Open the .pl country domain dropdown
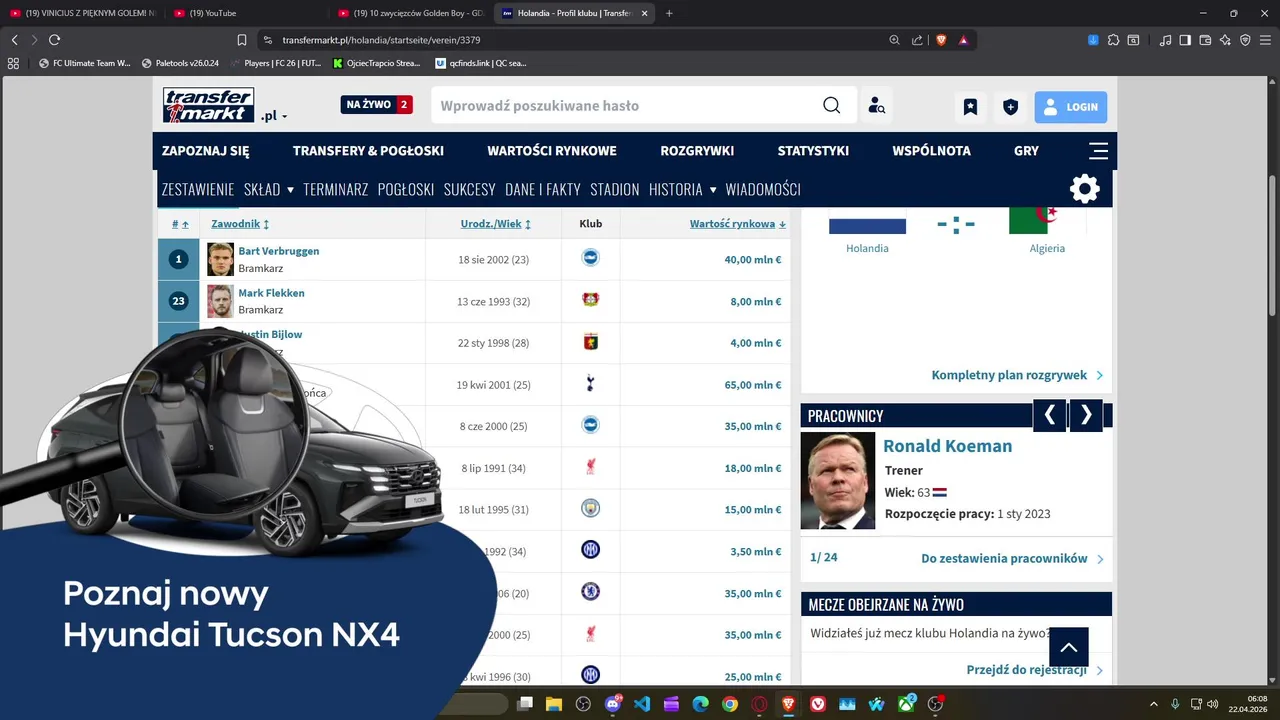 tap(274, 116)
